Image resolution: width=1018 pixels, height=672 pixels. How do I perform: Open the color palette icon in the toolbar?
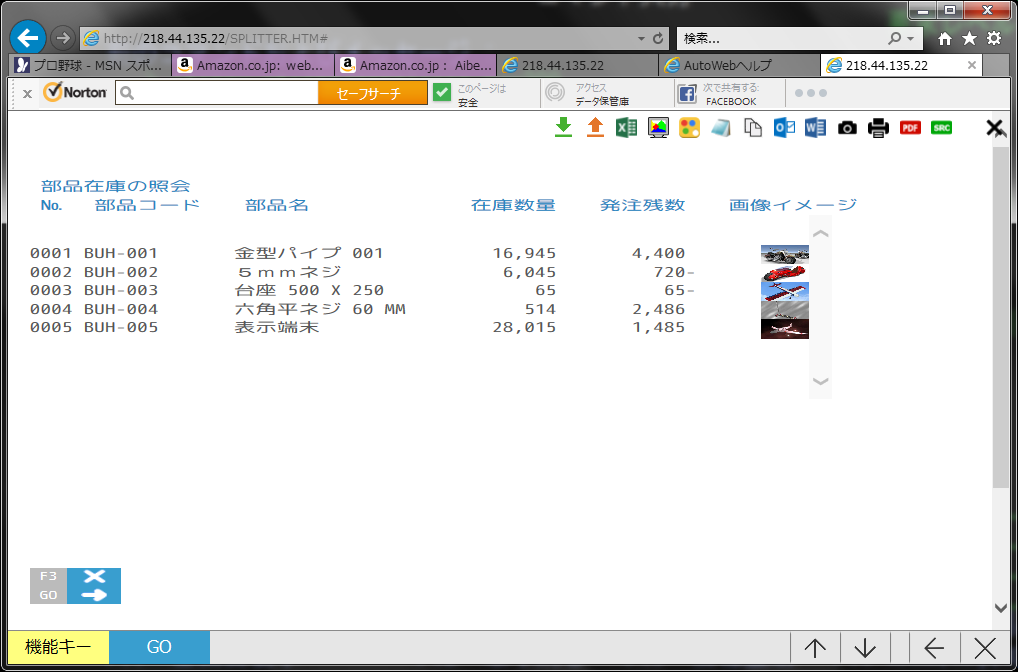coord(689,127)
